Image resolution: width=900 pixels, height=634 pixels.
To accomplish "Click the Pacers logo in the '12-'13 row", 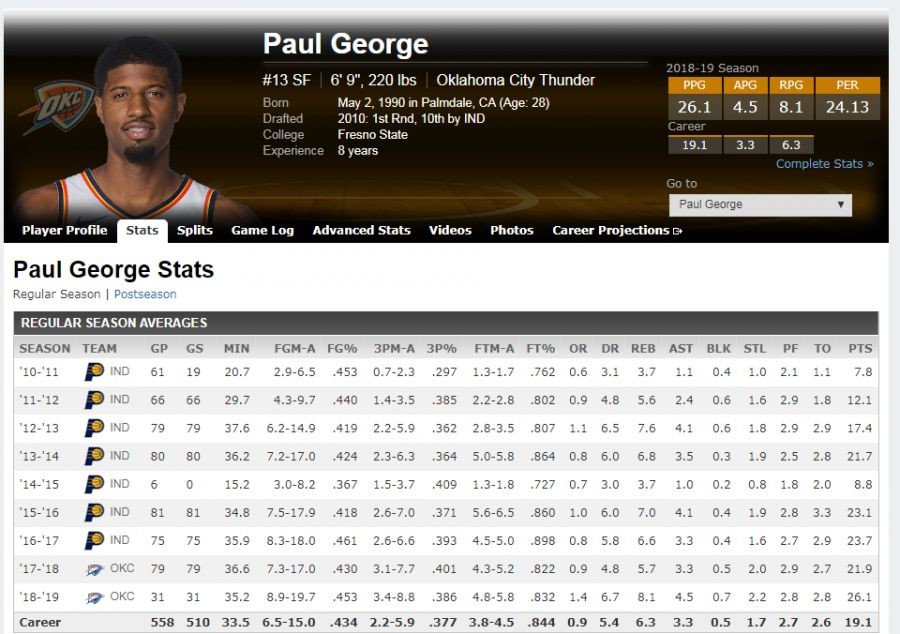I will pyautogui.click(x=94, y=428).
